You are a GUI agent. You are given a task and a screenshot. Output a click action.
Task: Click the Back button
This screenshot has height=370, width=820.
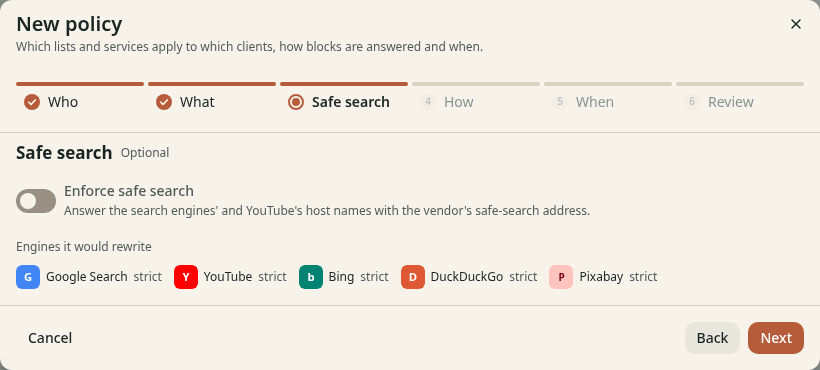click(x=712, y=338)
